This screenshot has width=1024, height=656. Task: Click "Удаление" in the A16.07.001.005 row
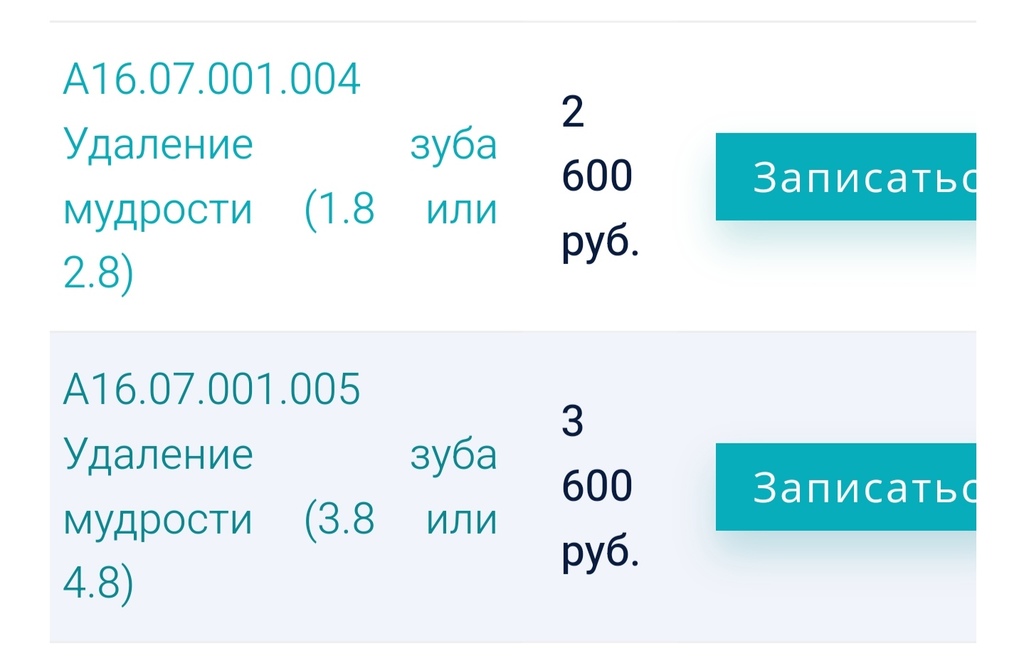coord(158,455)
